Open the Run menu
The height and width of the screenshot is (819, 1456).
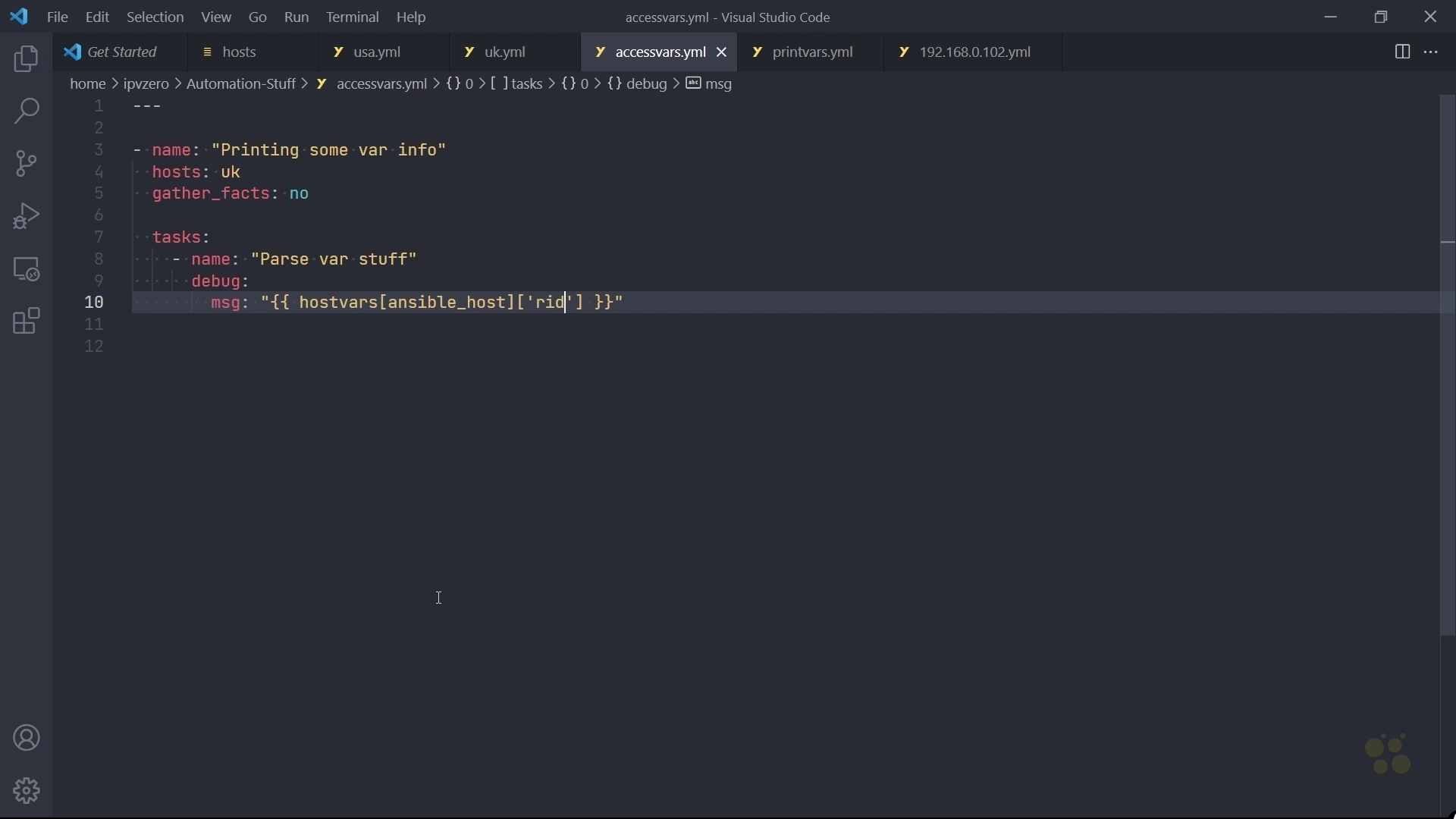coord(297,17)
